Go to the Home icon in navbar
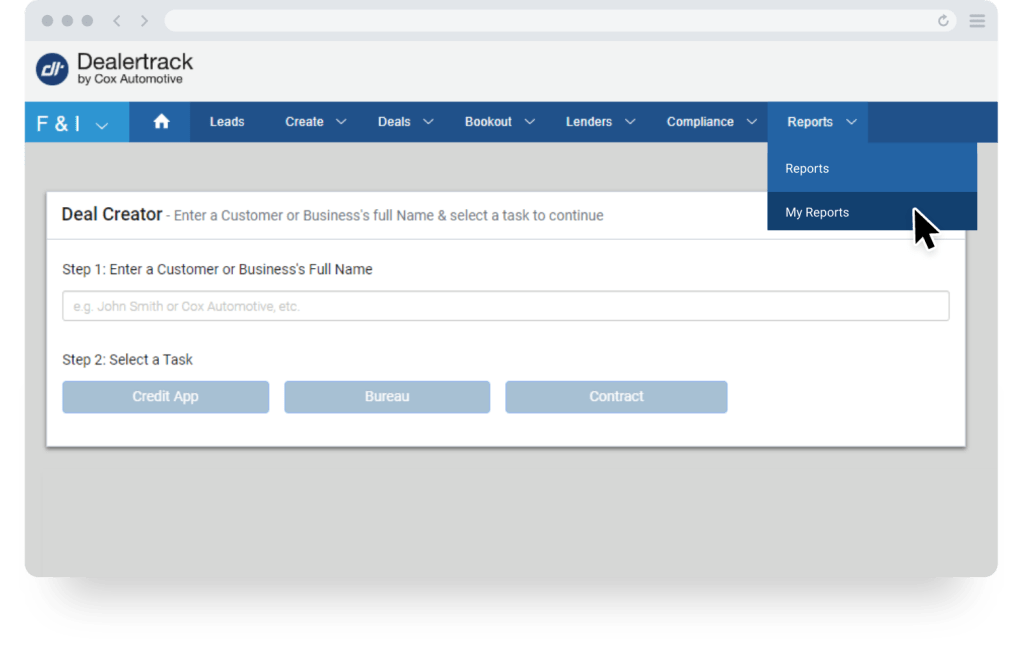 [161, 122]
